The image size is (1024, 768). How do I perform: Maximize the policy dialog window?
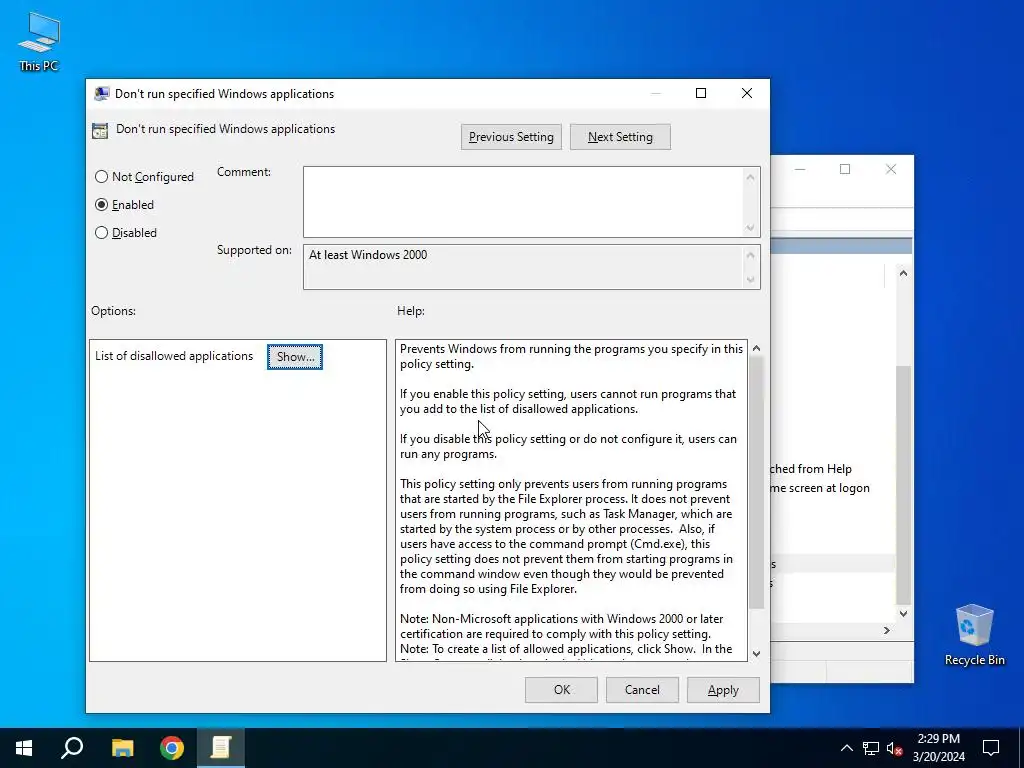701,93
